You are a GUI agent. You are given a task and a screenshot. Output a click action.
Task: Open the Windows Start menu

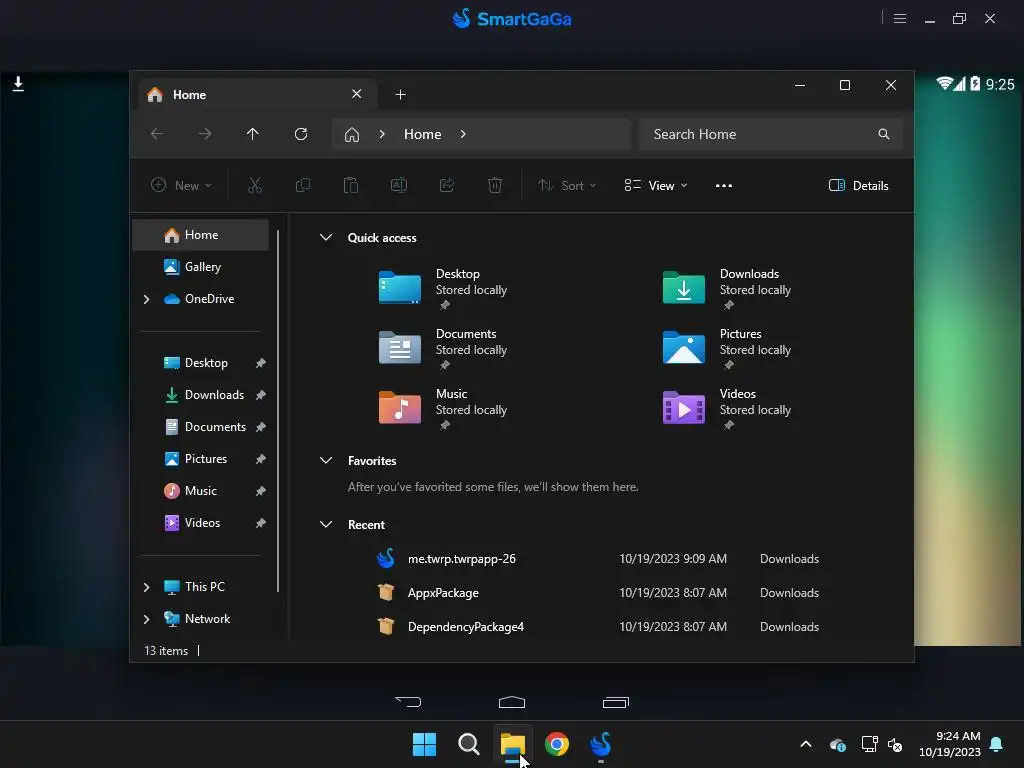[424, 744]
